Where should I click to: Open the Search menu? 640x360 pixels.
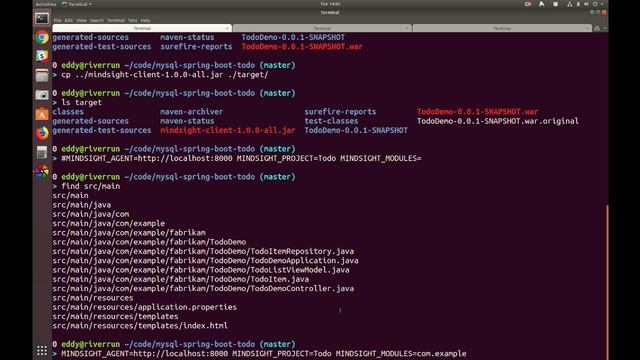[x=97, y=20]
